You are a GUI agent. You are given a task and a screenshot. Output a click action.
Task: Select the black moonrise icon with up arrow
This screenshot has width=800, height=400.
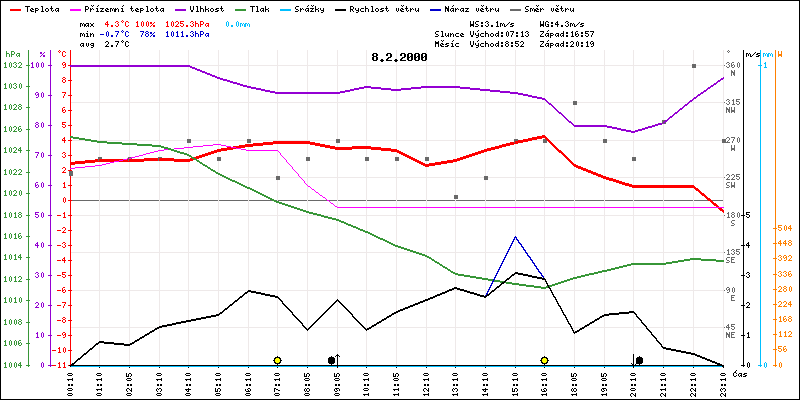tap(334, 359)
